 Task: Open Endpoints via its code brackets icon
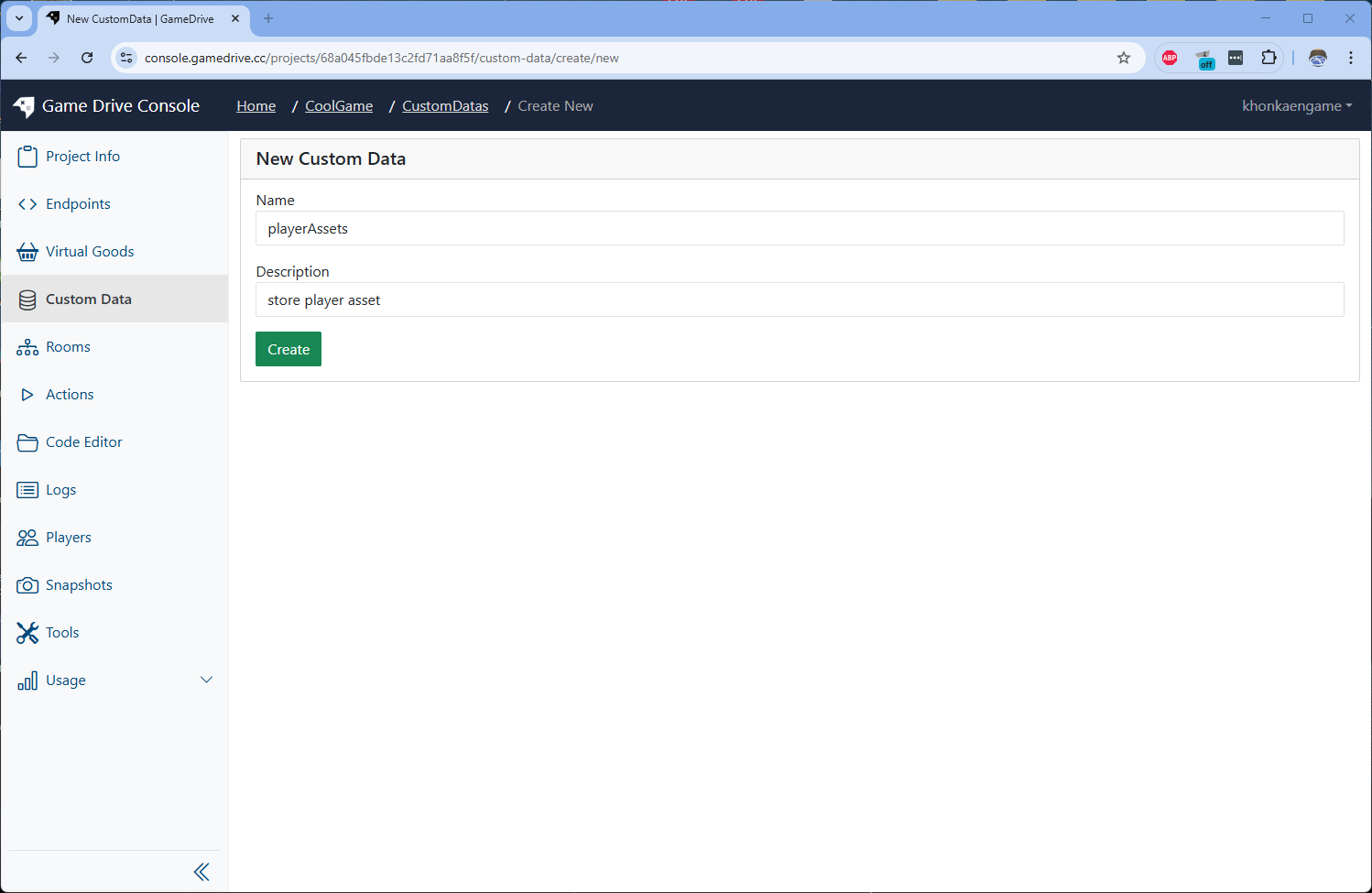point(27,204)
